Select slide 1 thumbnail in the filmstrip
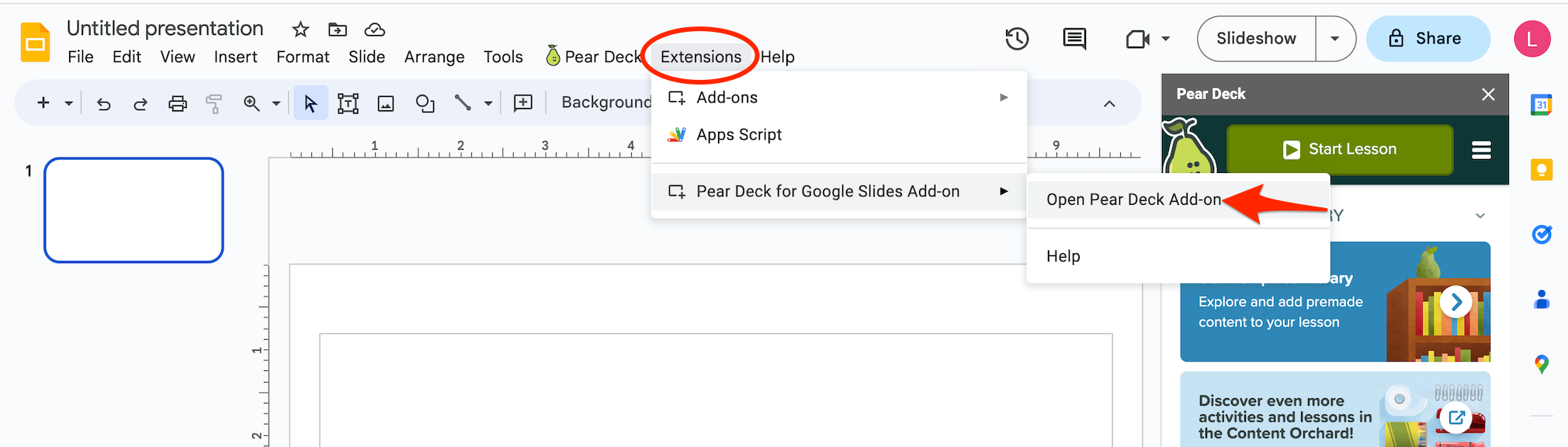Viewport: 1568px width, 447px height. click(x=134, y=210)
